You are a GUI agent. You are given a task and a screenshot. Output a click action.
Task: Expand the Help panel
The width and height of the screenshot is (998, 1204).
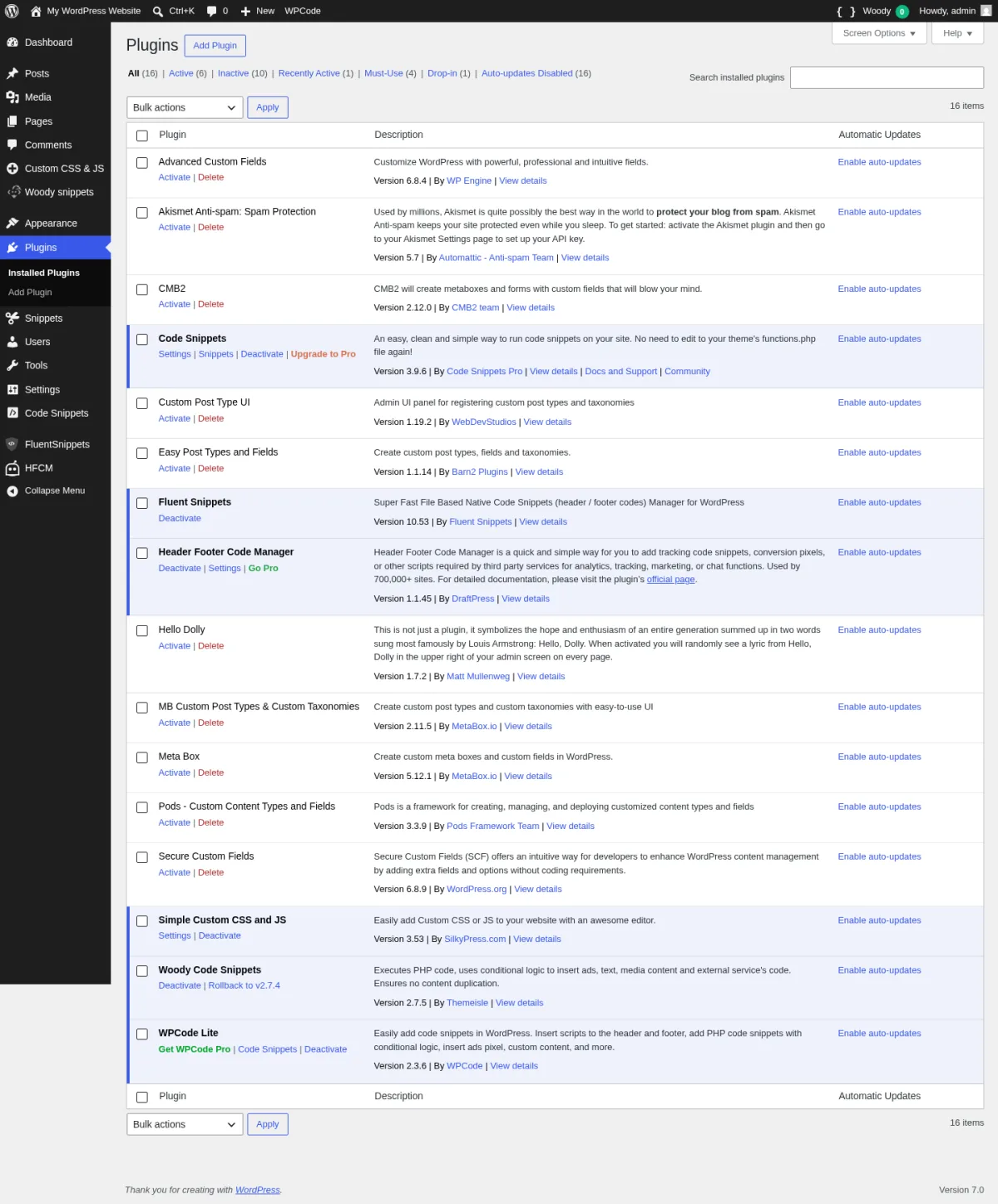click(957, 33)
